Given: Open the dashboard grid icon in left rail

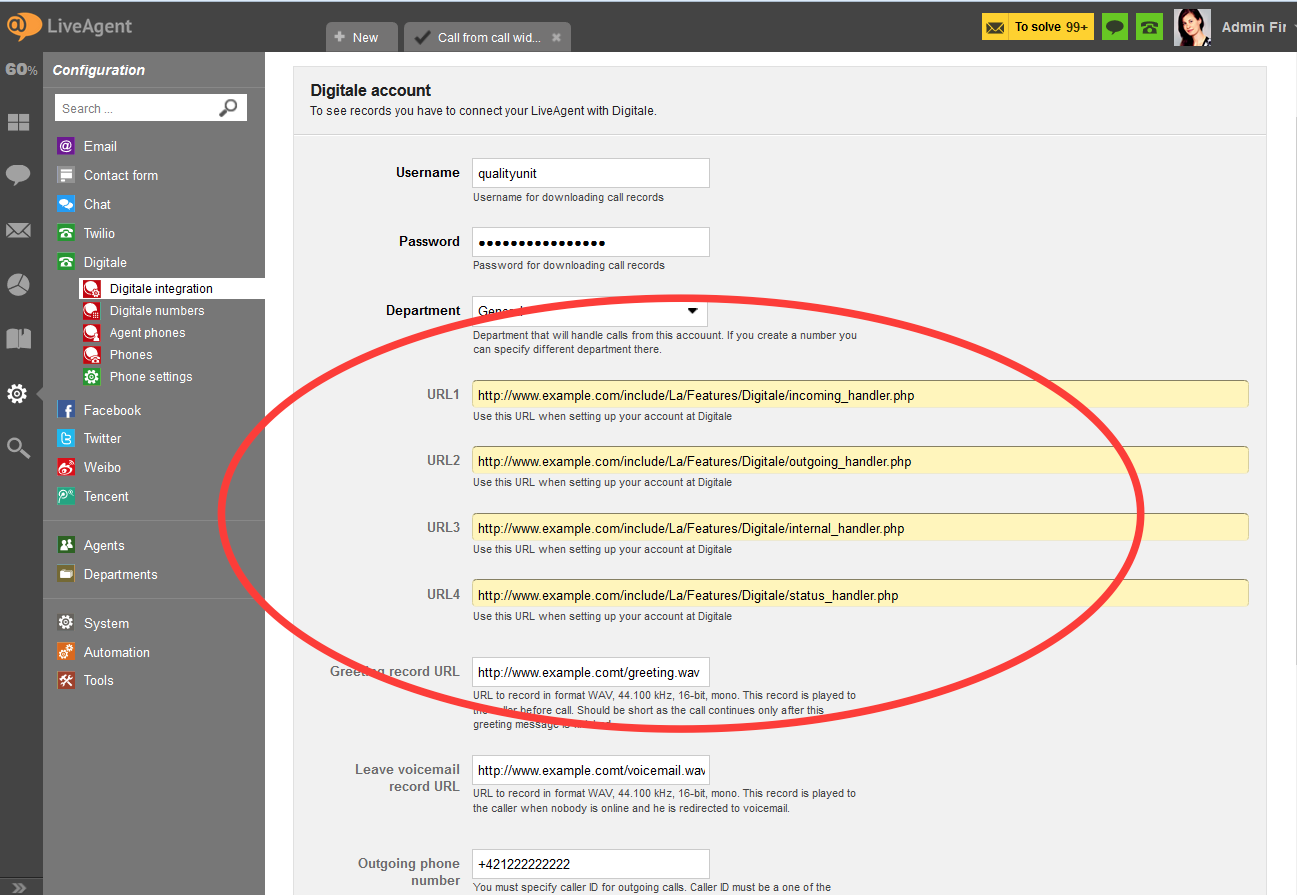Looking at the screenshot, I should (x=18, y=123).
